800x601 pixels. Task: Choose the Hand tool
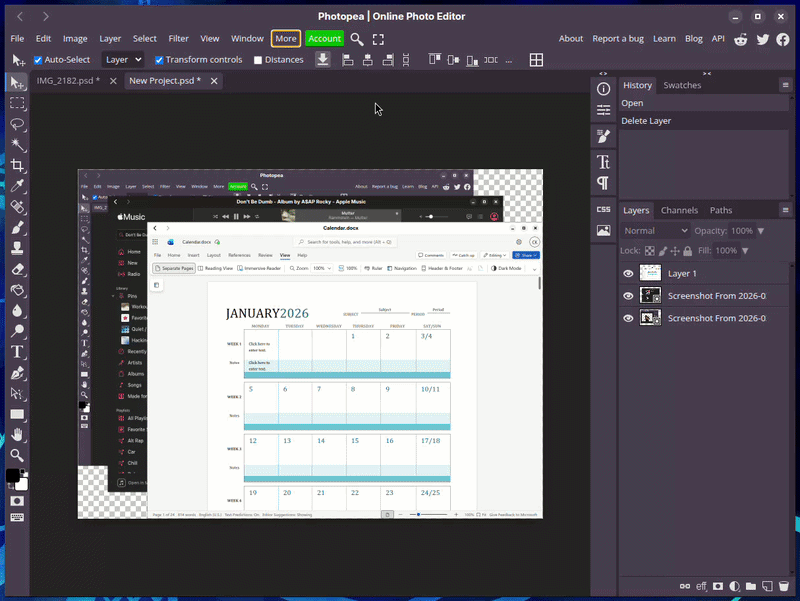tap(18, 435)
